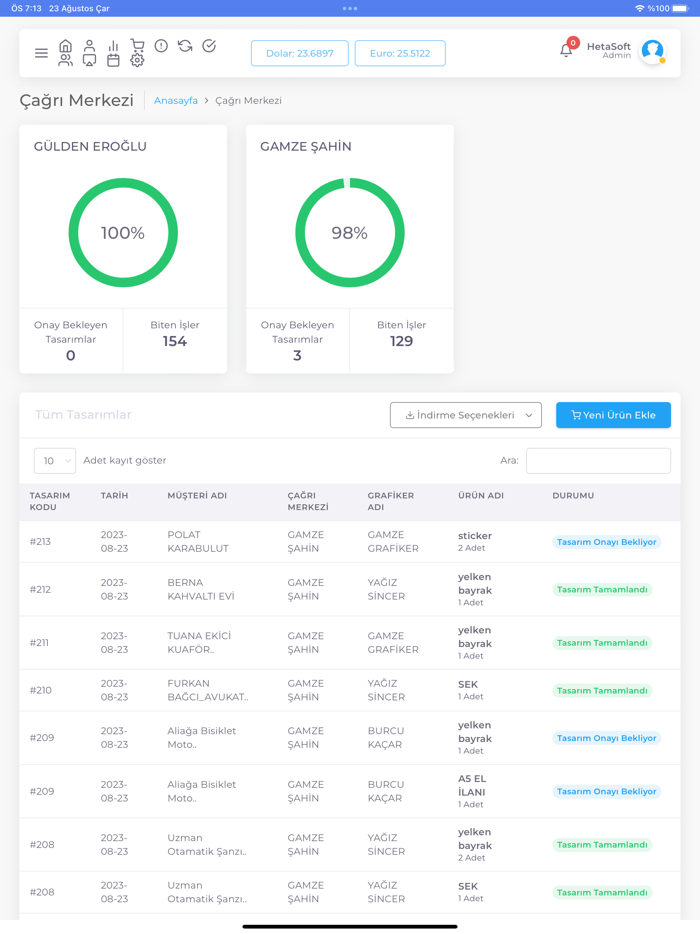Click the Tüm Tasarımlar heading
This screenshot has height=934, width=700.
point(83,415)
